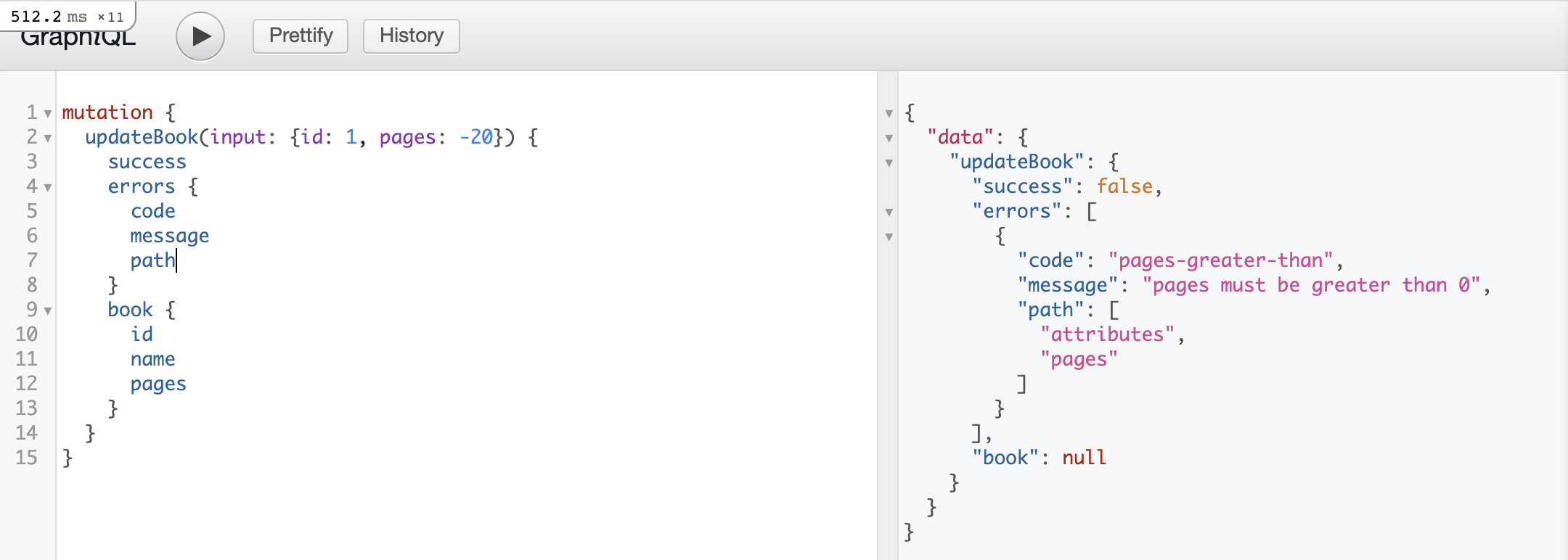Click the "pages-greater-than" code string in results
Image resolution: width=1568 pixels, height=560 pixels.
[x=1221, y=260]
